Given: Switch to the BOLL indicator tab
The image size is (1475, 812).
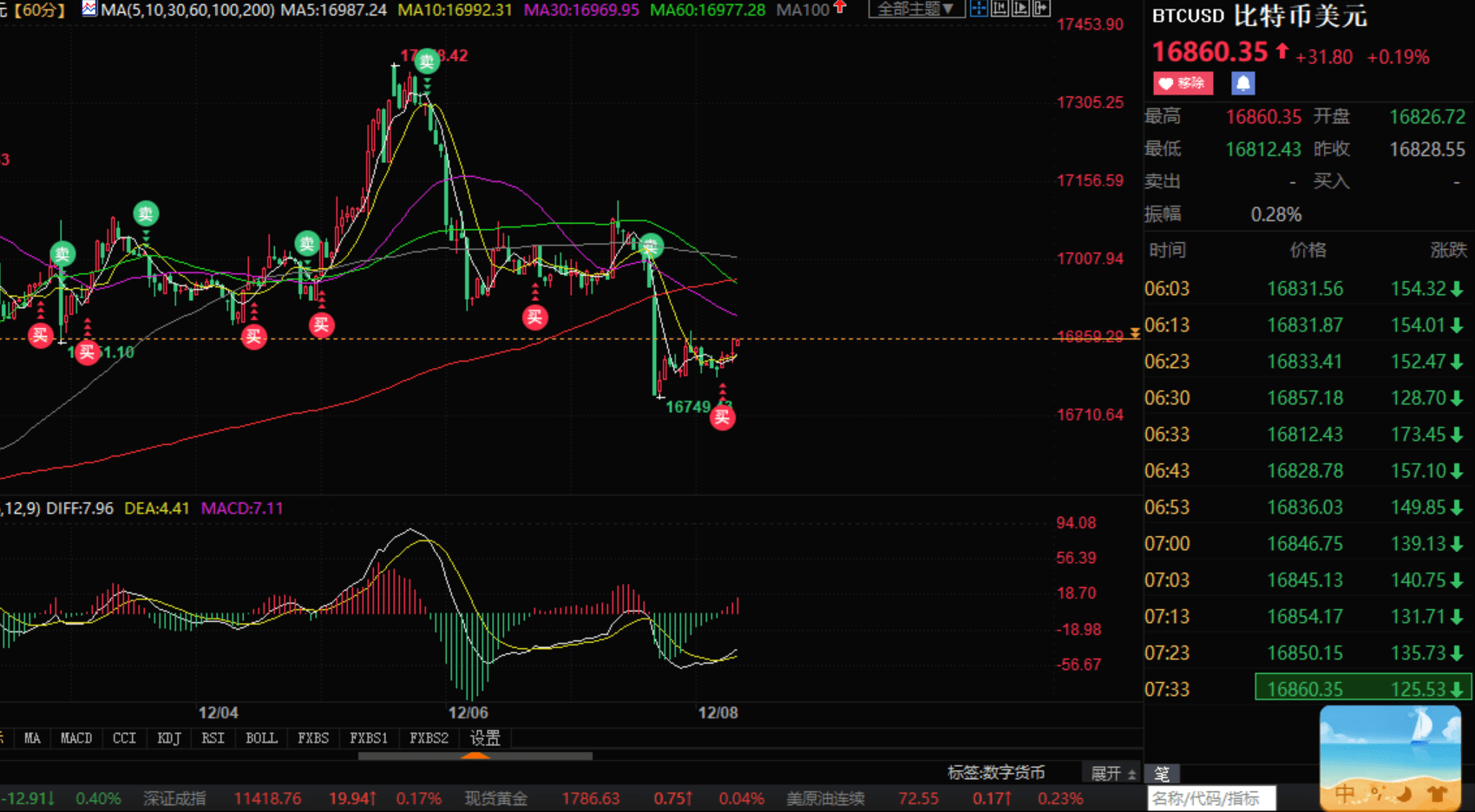Looking at the screenshot, I should pyautogui.click(x=261, y=738).
